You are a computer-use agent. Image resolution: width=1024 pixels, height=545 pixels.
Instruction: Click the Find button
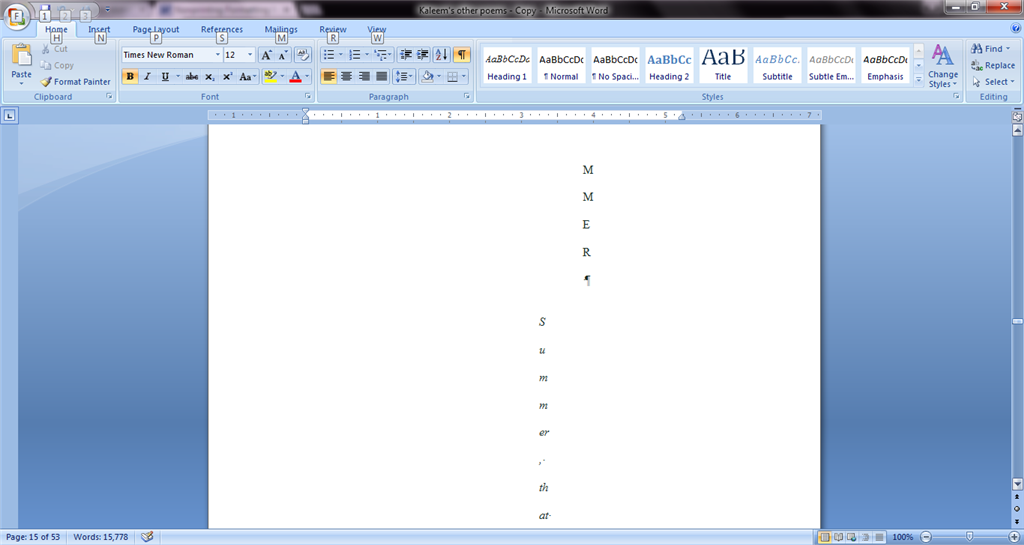pyautogui.click(x=990, y=49)
